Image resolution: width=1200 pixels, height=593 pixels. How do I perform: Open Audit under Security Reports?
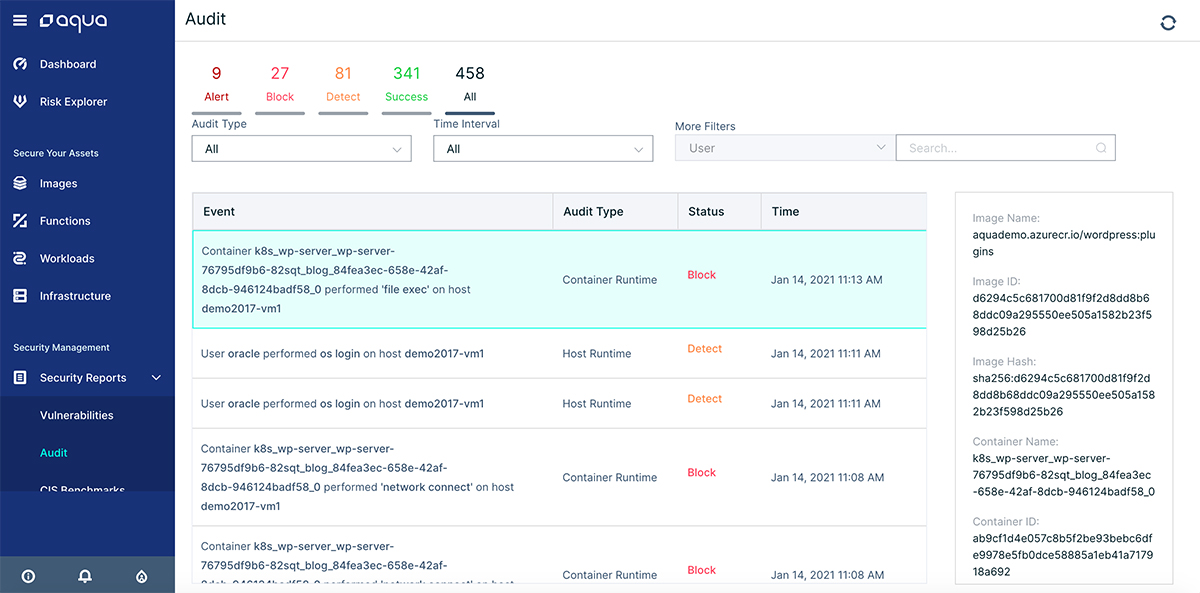[54, 453]
